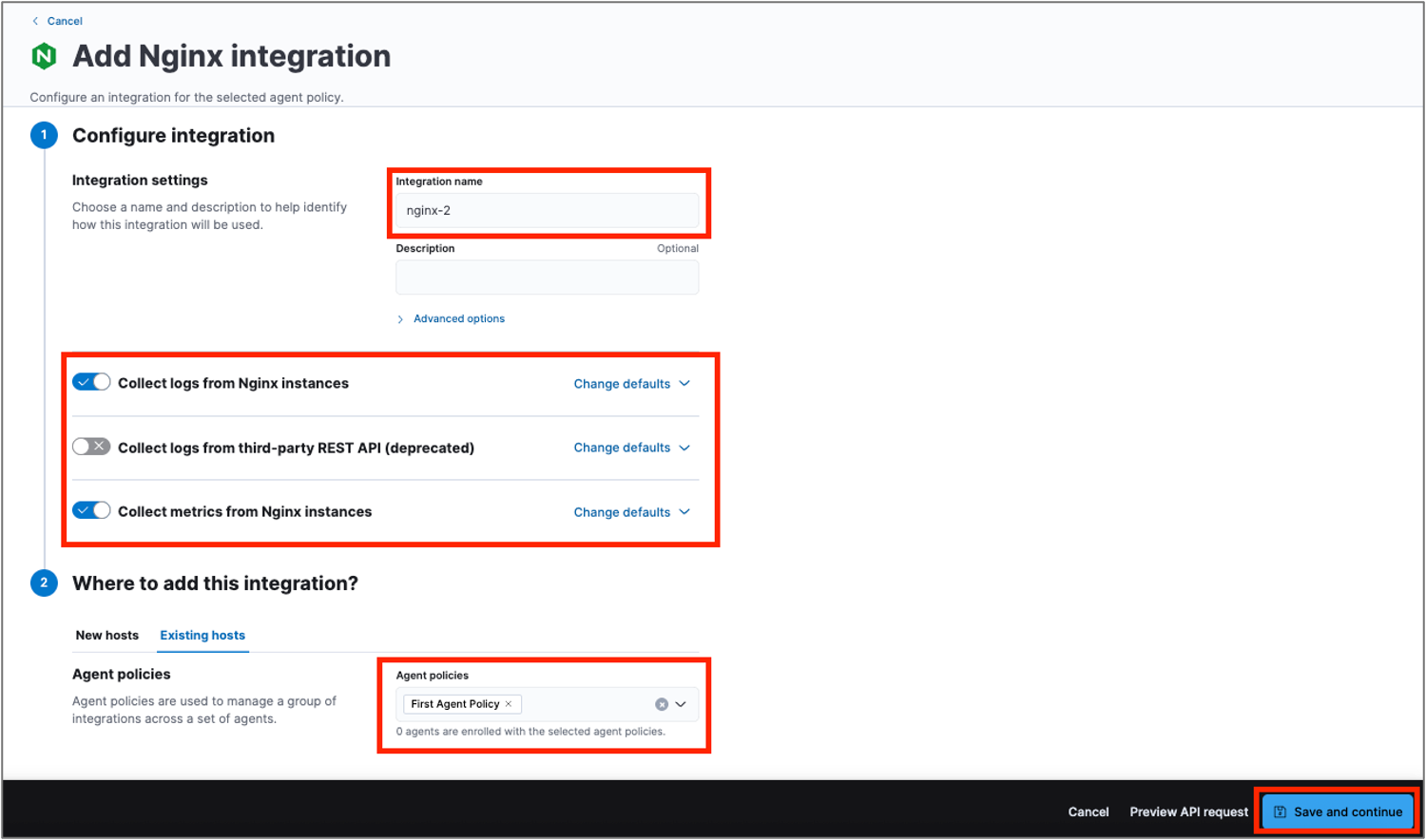1426x840 pixels.
Task: Expand Advanced options section
Action: click(x=451, y=319)
